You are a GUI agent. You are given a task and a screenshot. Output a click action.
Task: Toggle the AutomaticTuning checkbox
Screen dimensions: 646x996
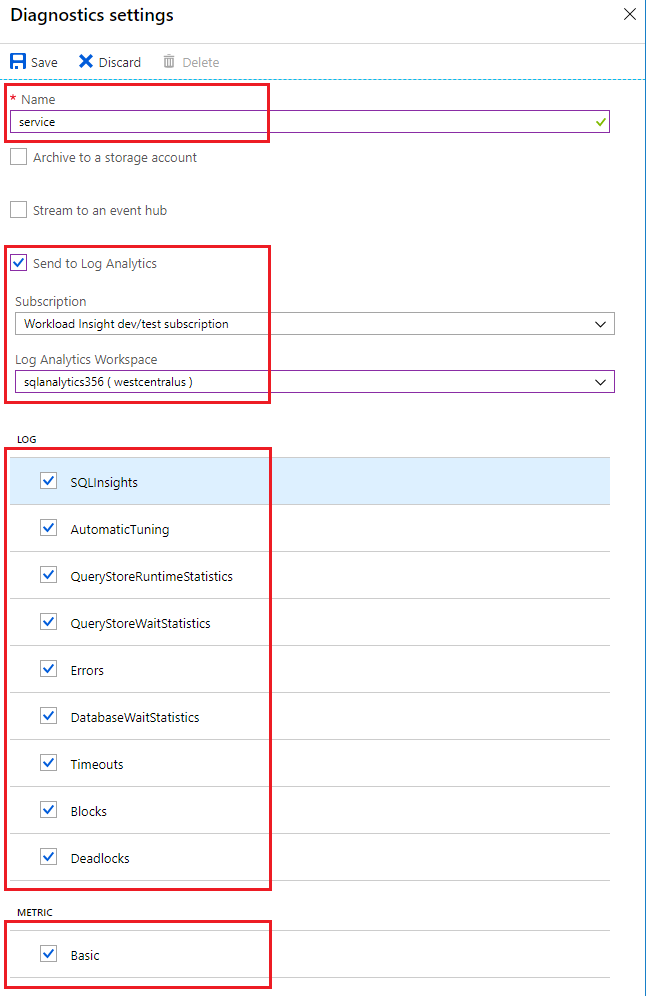click(x=49, y=527)
